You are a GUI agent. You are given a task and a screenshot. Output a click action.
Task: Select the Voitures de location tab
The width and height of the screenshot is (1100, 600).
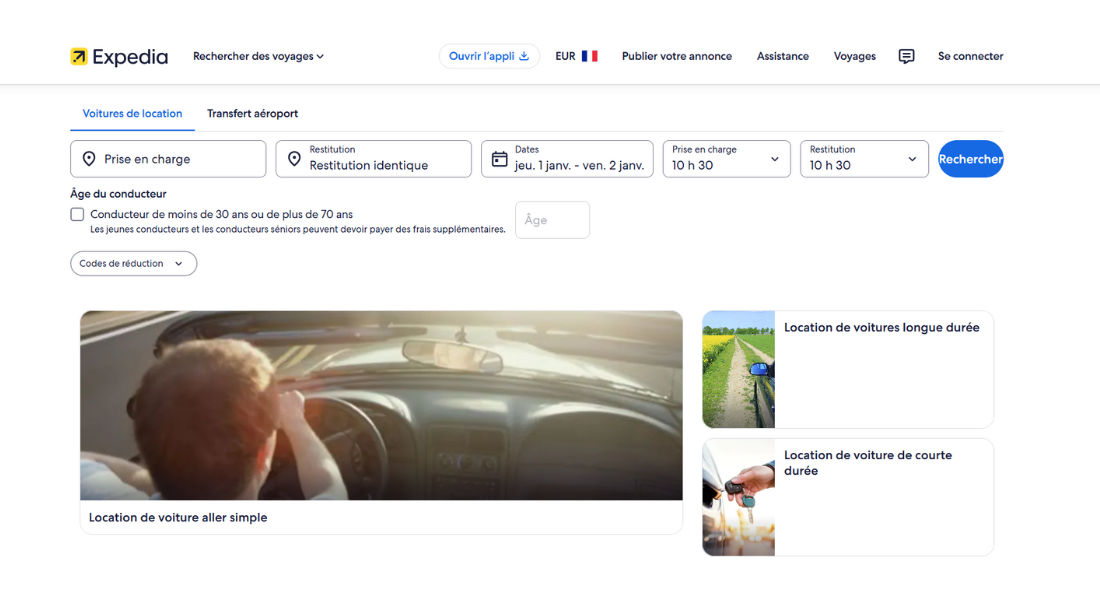pyautogui.click(x=132, y=114)
